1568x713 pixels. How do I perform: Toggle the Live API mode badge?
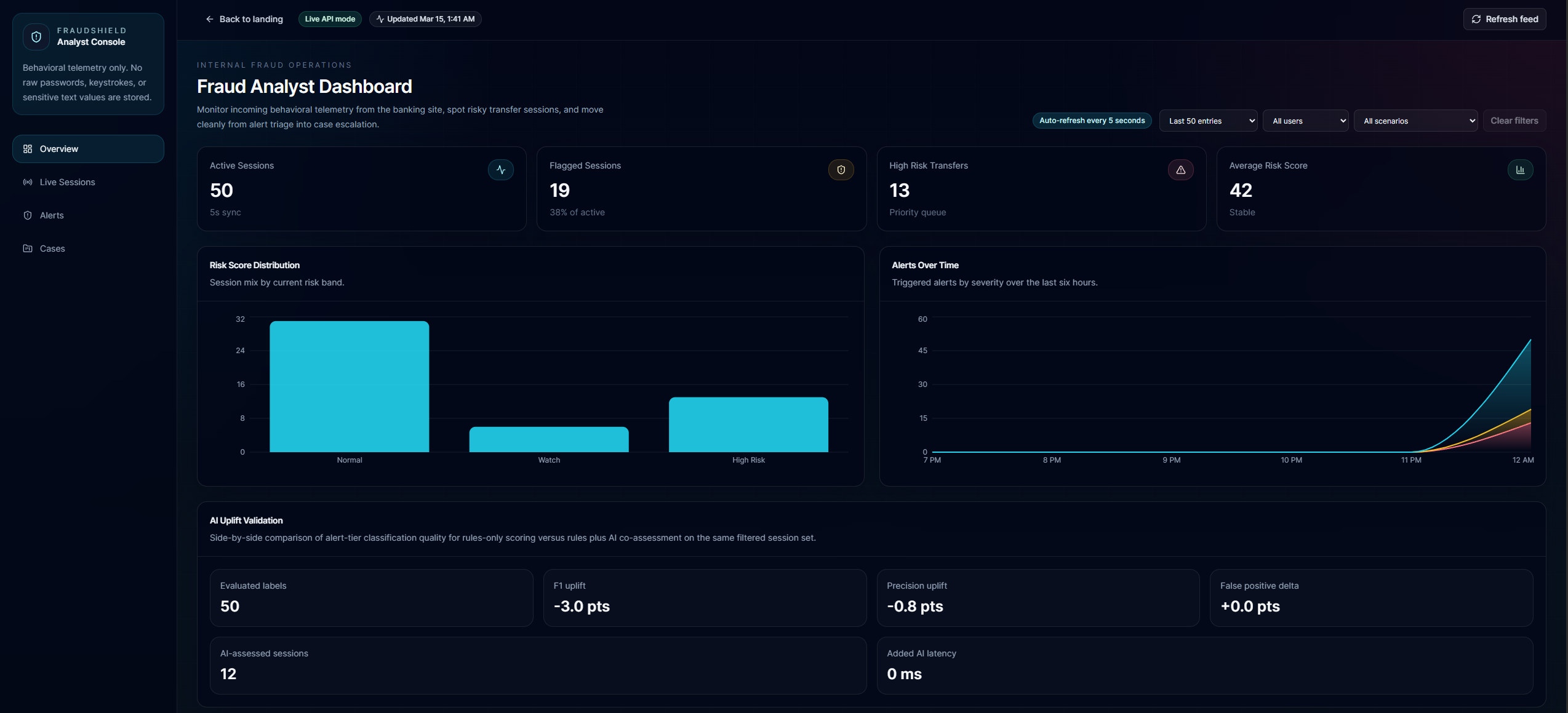[330, 19]
